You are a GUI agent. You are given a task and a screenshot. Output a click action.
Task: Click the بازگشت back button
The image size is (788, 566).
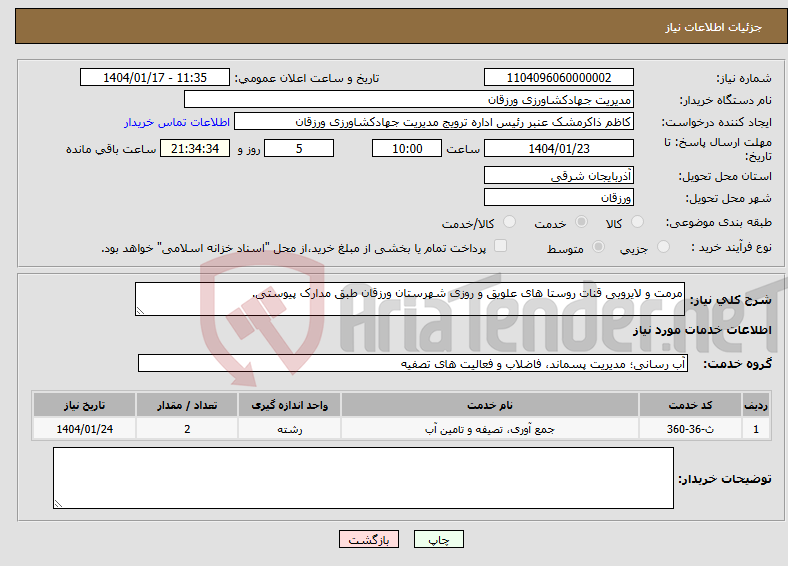[369, 539]
